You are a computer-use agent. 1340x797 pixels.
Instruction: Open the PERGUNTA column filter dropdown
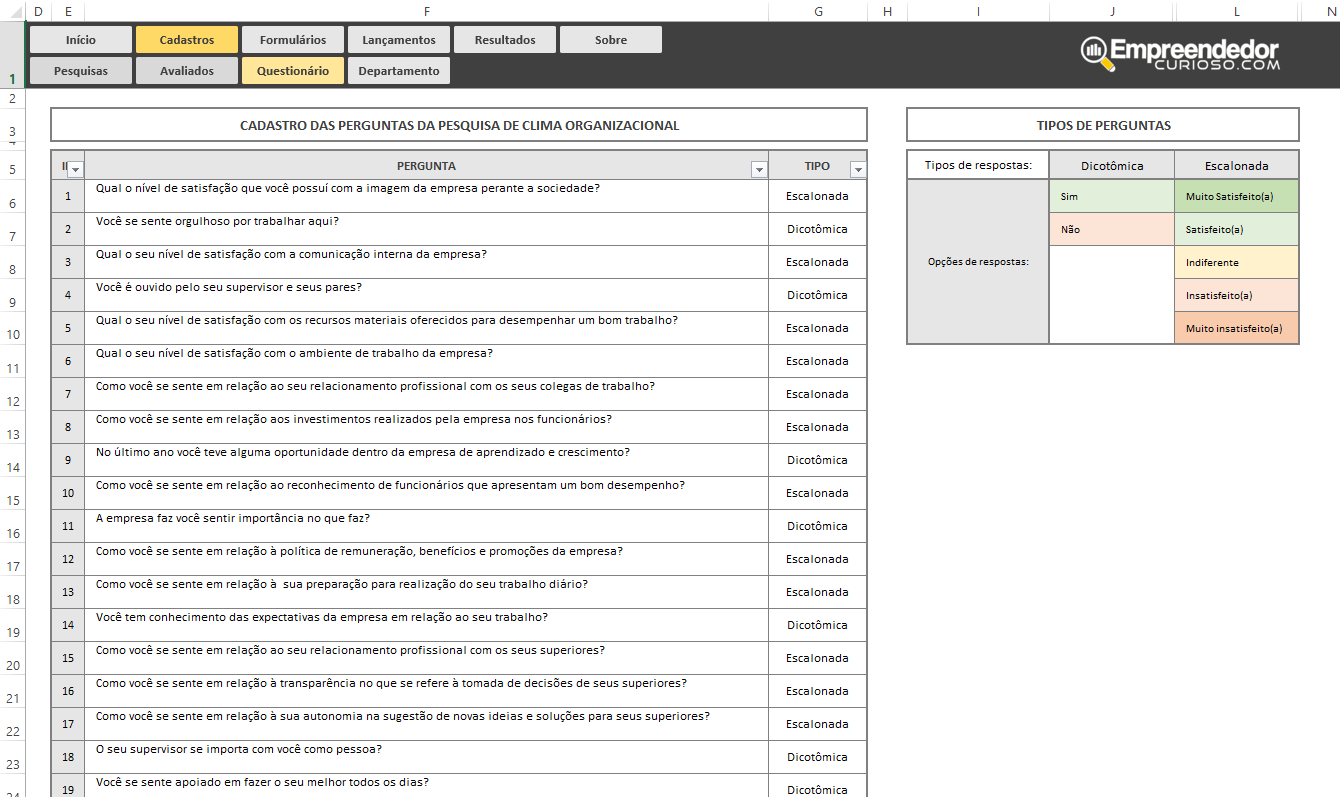tap(758, 169)
